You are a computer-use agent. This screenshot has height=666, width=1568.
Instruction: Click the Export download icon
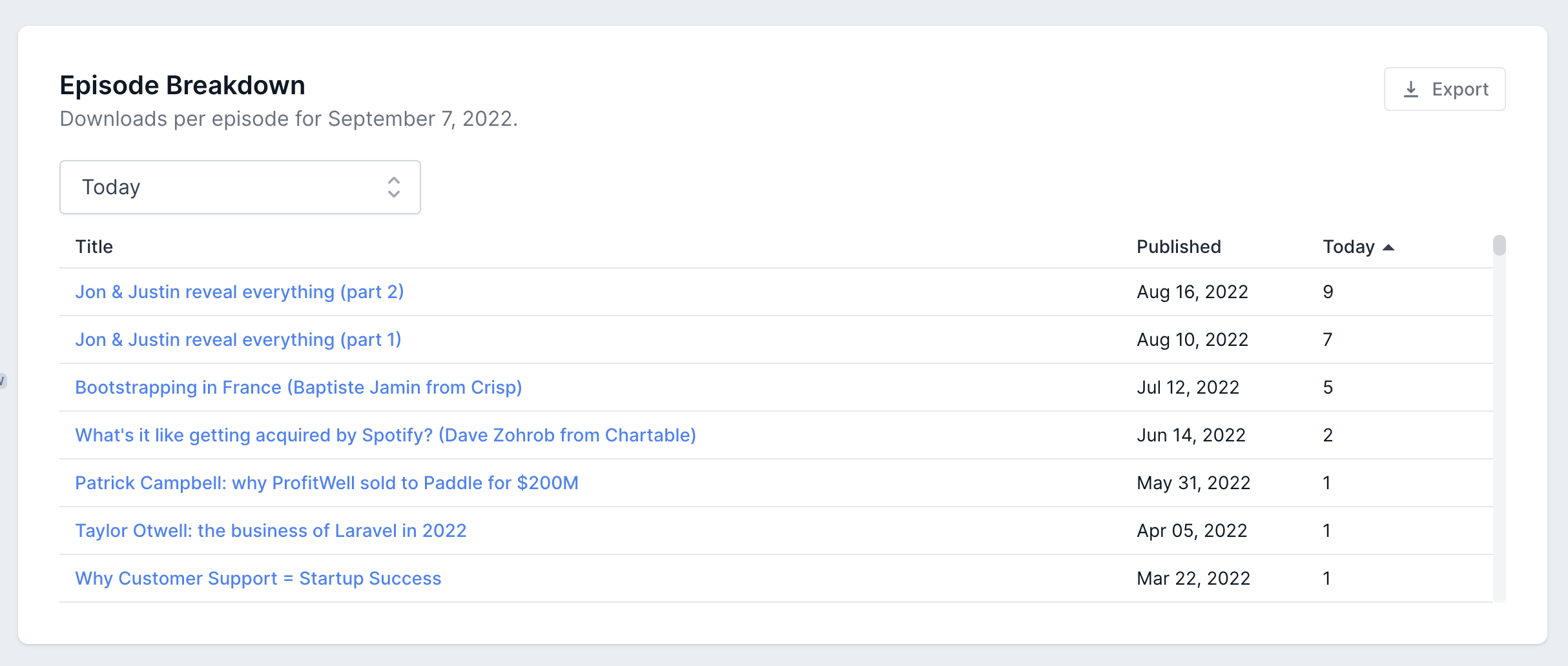pyautogui.click(x=1411, y=89)
